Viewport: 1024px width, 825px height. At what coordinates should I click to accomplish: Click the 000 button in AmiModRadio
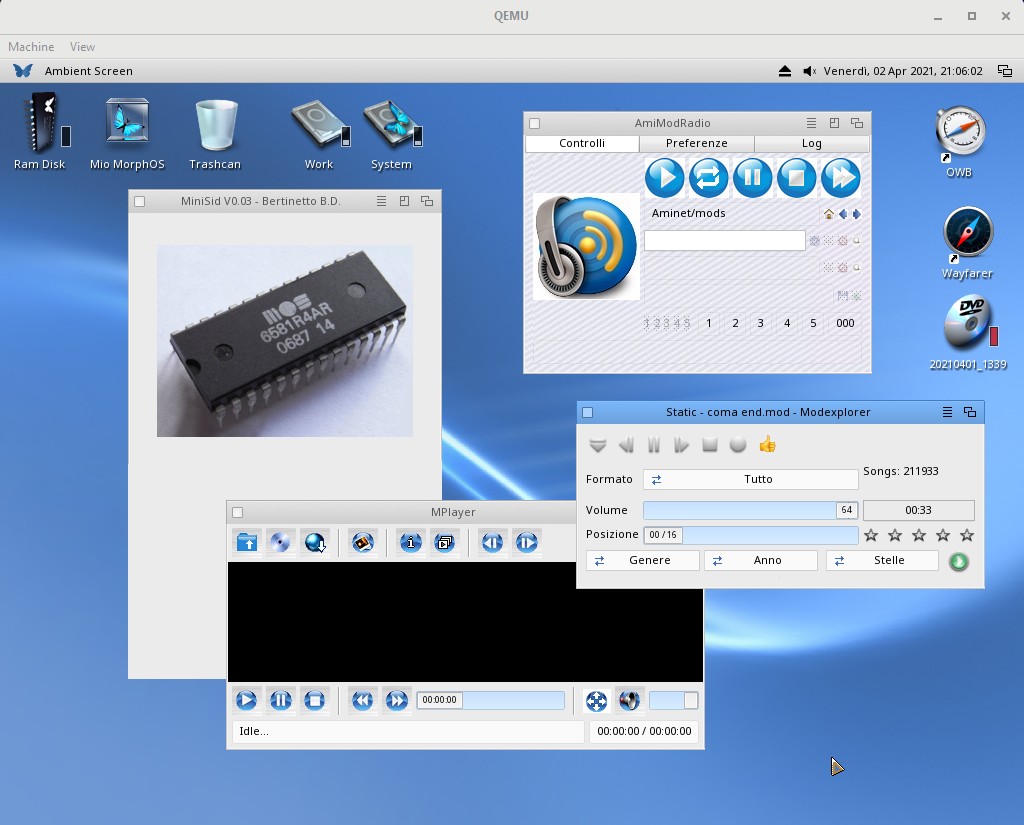click(x=845, y=323)
